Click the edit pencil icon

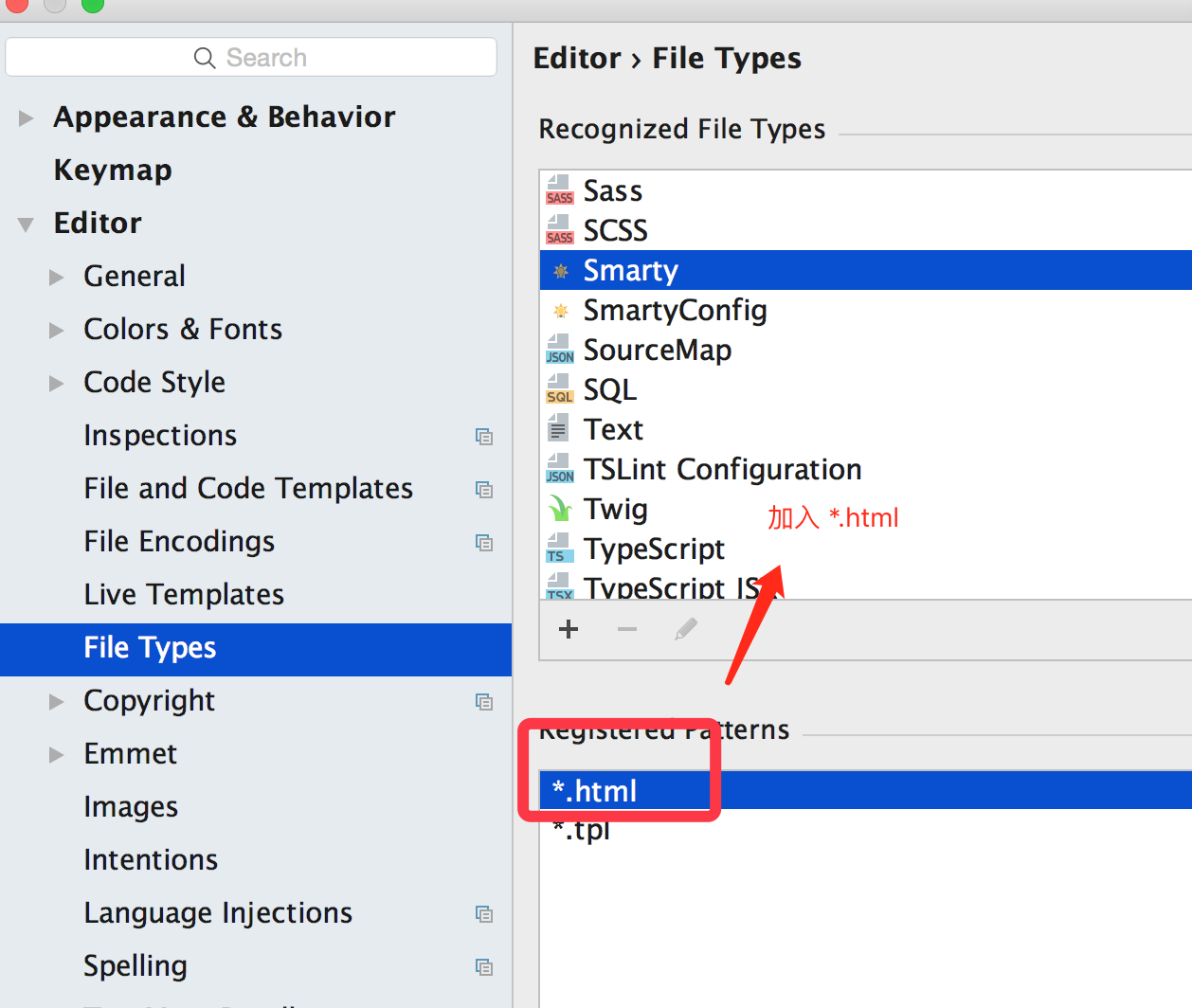click(686, 629)
